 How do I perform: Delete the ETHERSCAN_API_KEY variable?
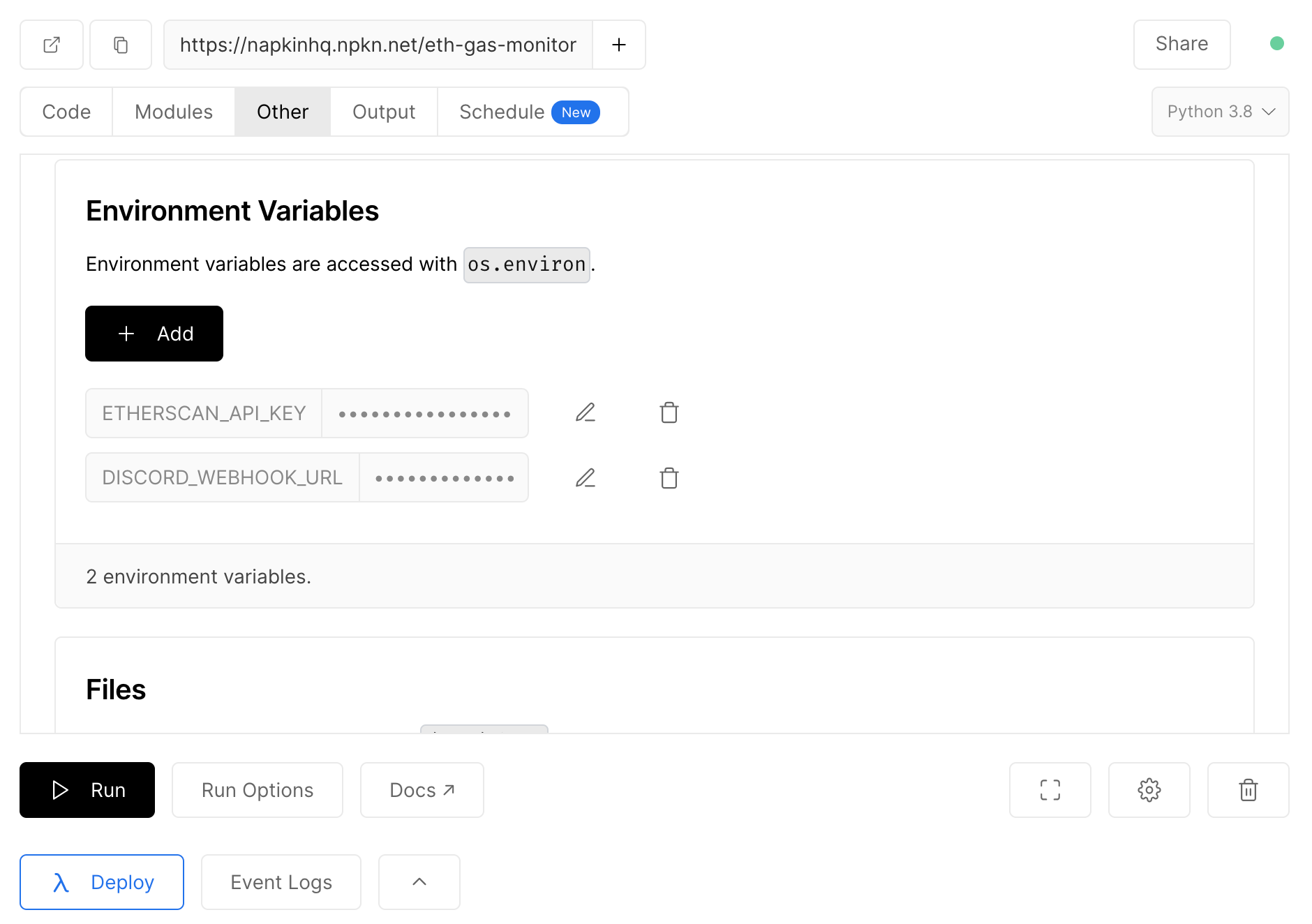(669, 413)
